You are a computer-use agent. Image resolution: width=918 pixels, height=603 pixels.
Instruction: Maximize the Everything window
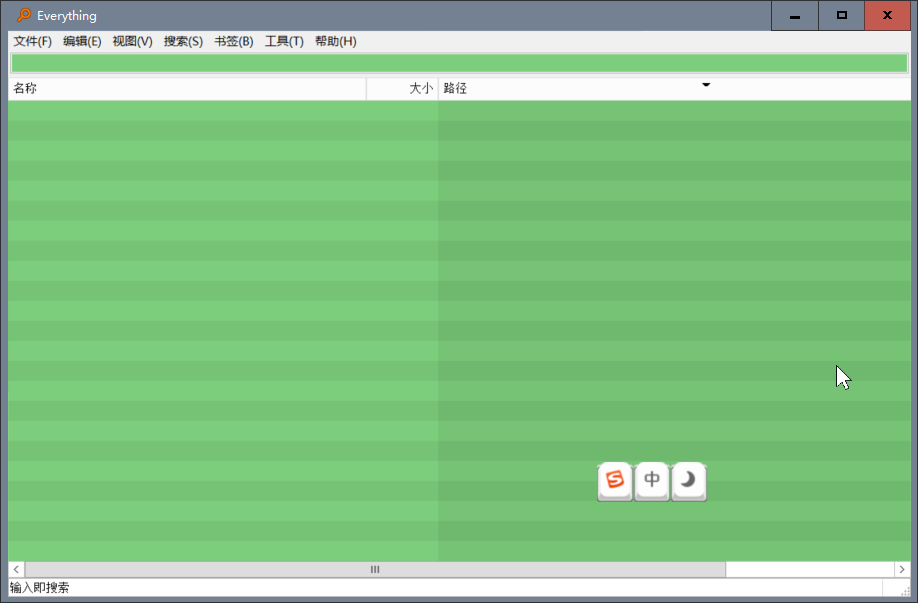tap(841, 15)
